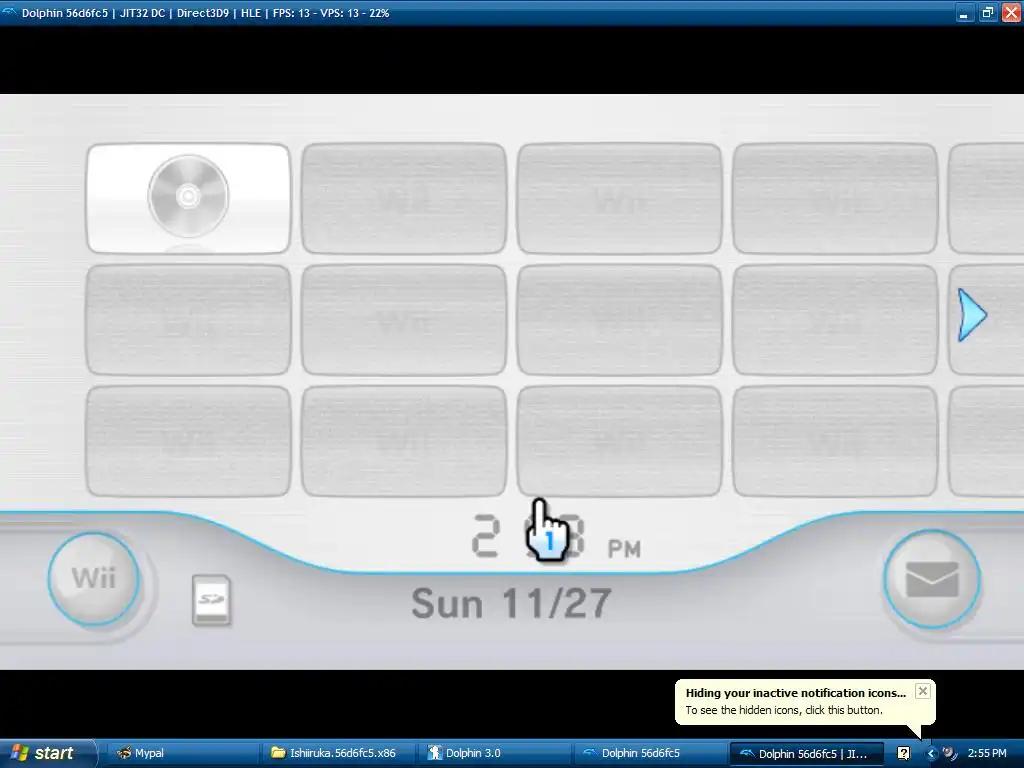Click the tray icon beside the clock
Viewport: 1024px width, 768px height.
(950, 753)
